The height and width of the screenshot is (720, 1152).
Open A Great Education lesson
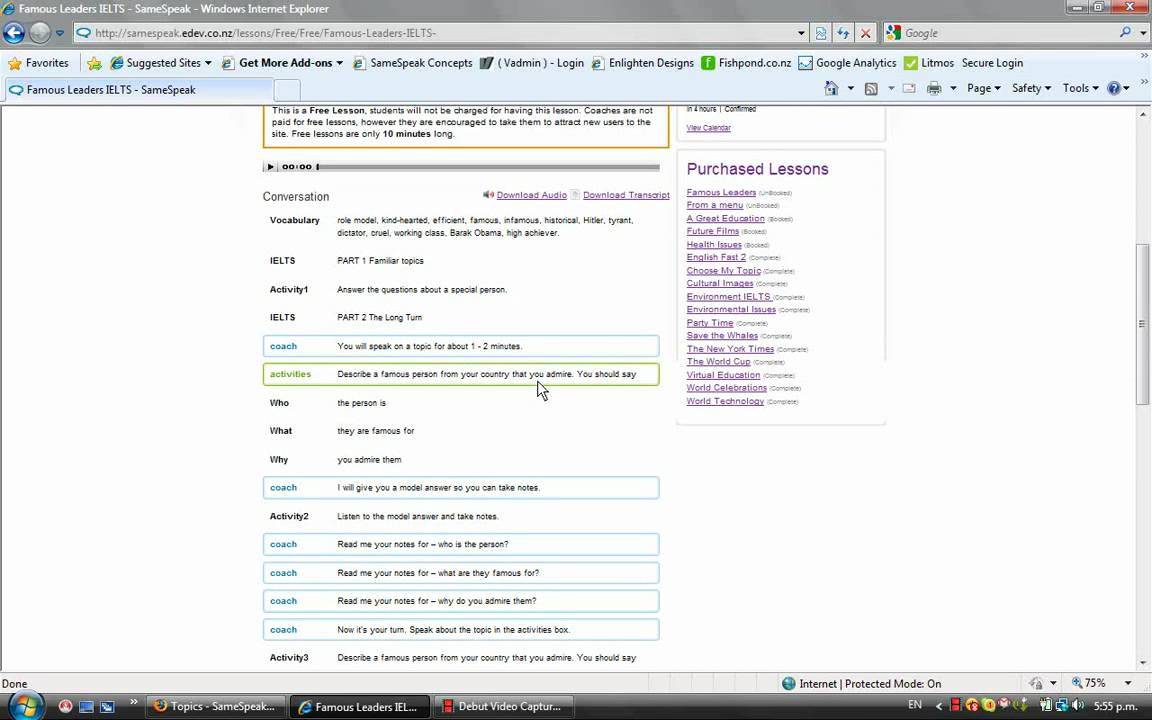coord(725,218)
